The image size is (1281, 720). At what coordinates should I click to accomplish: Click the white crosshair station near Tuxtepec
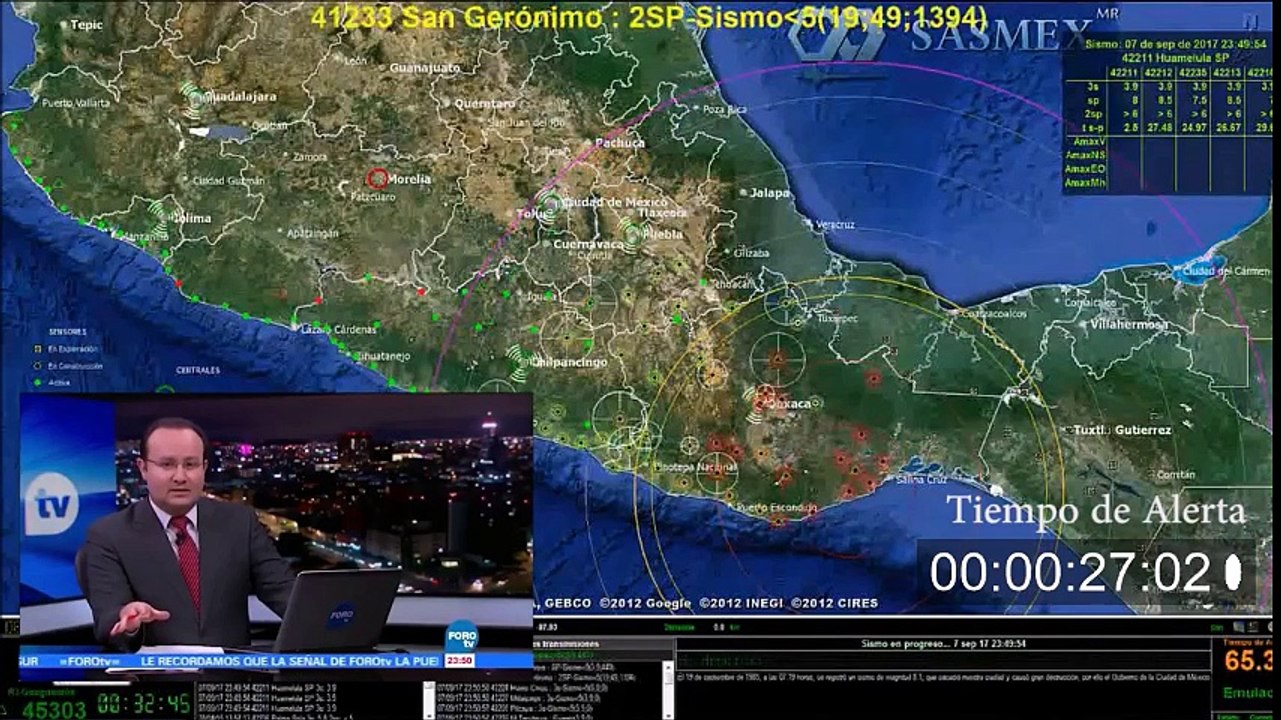(x=786, y=301)
